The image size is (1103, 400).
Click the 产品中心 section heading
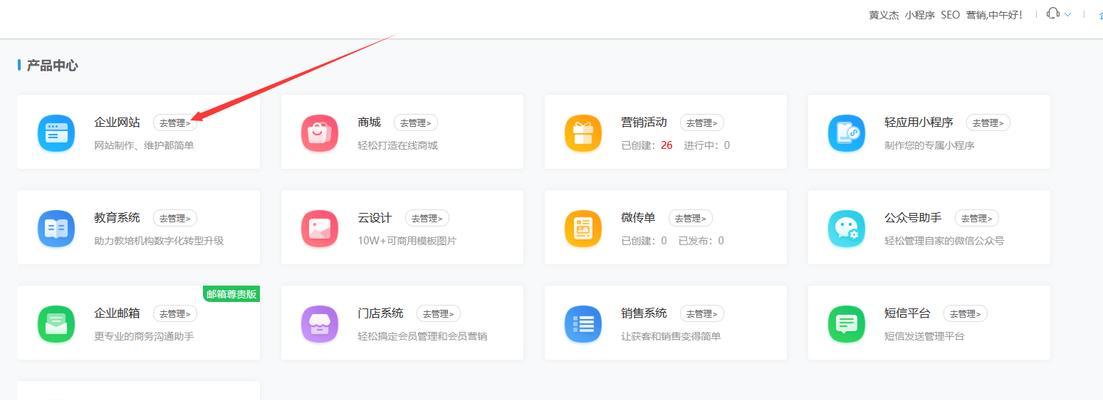coord(52,66)
